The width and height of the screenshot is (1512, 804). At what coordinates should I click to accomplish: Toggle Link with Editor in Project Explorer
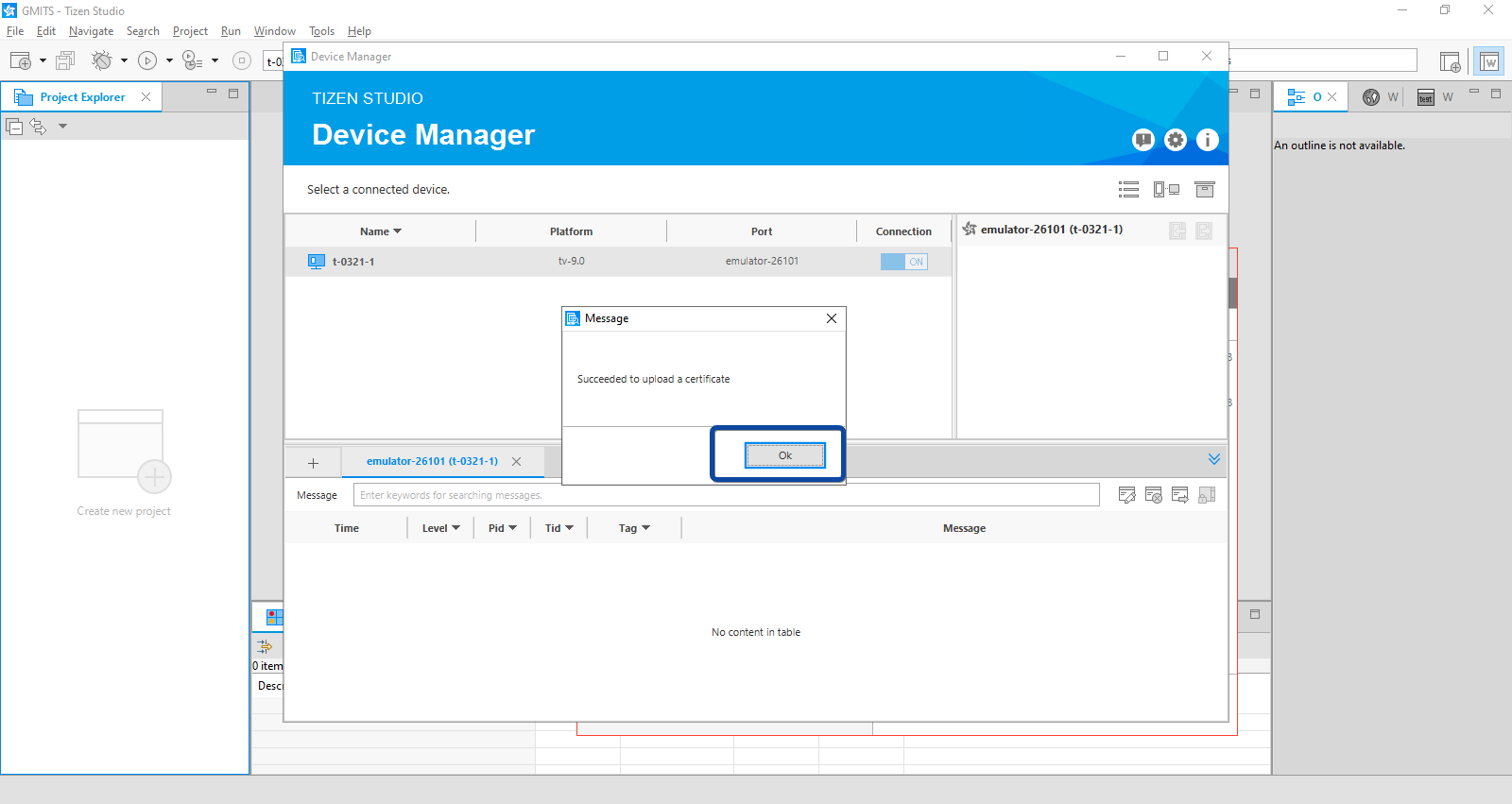38,126
